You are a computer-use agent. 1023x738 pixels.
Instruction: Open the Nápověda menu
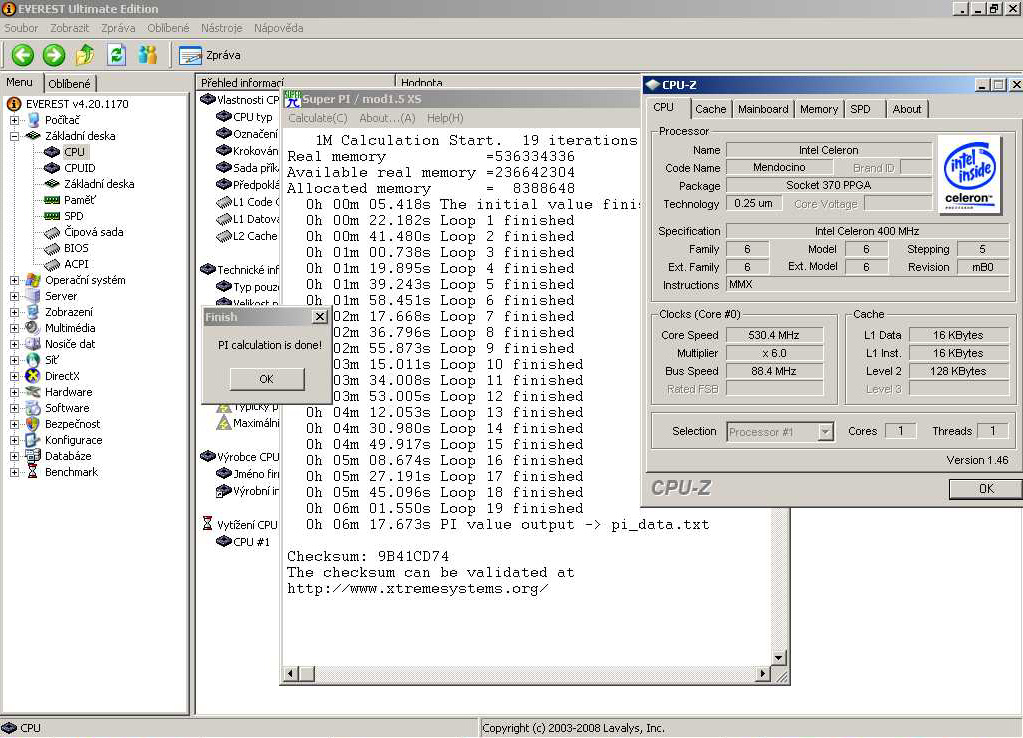tap(279, 28)
